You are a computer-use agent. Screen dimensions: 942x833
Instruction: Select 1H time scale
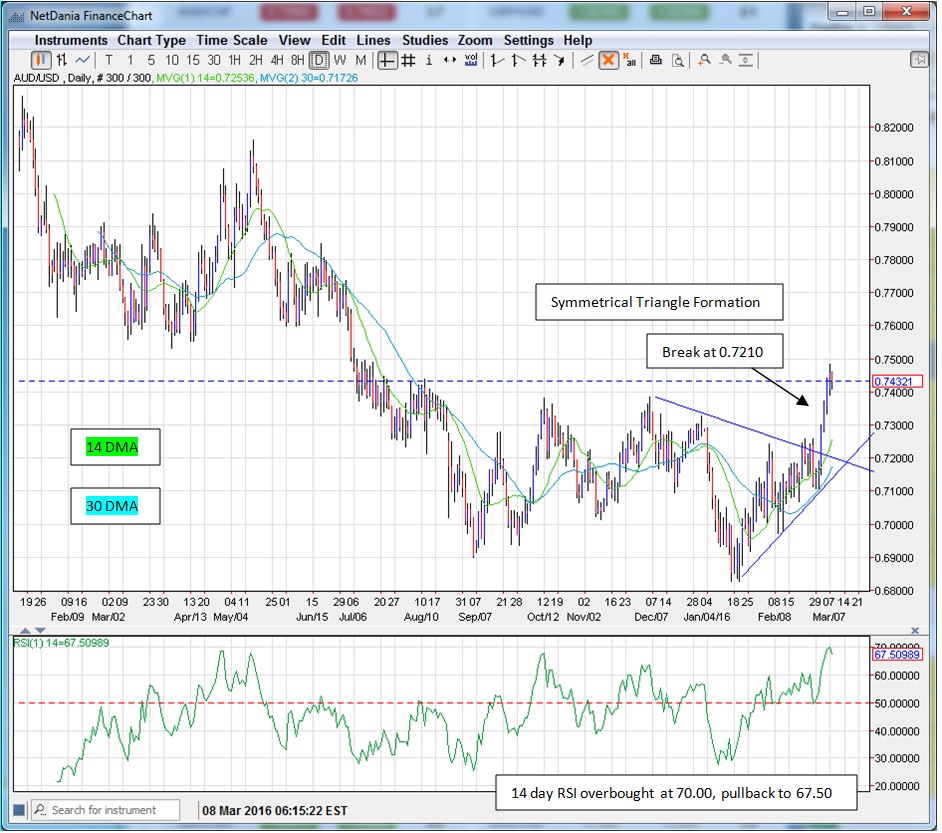coord(234,60)
